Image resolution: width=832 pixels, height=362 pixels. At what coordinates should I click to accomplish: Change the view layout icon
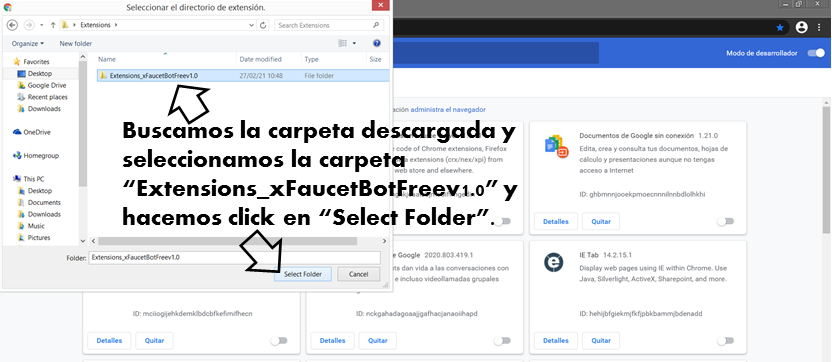click(343, 44)
